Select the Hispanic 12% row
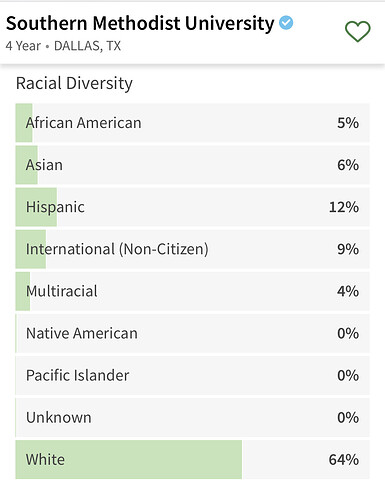The width and height of the screenshot is (385, 500). [192, 207]
